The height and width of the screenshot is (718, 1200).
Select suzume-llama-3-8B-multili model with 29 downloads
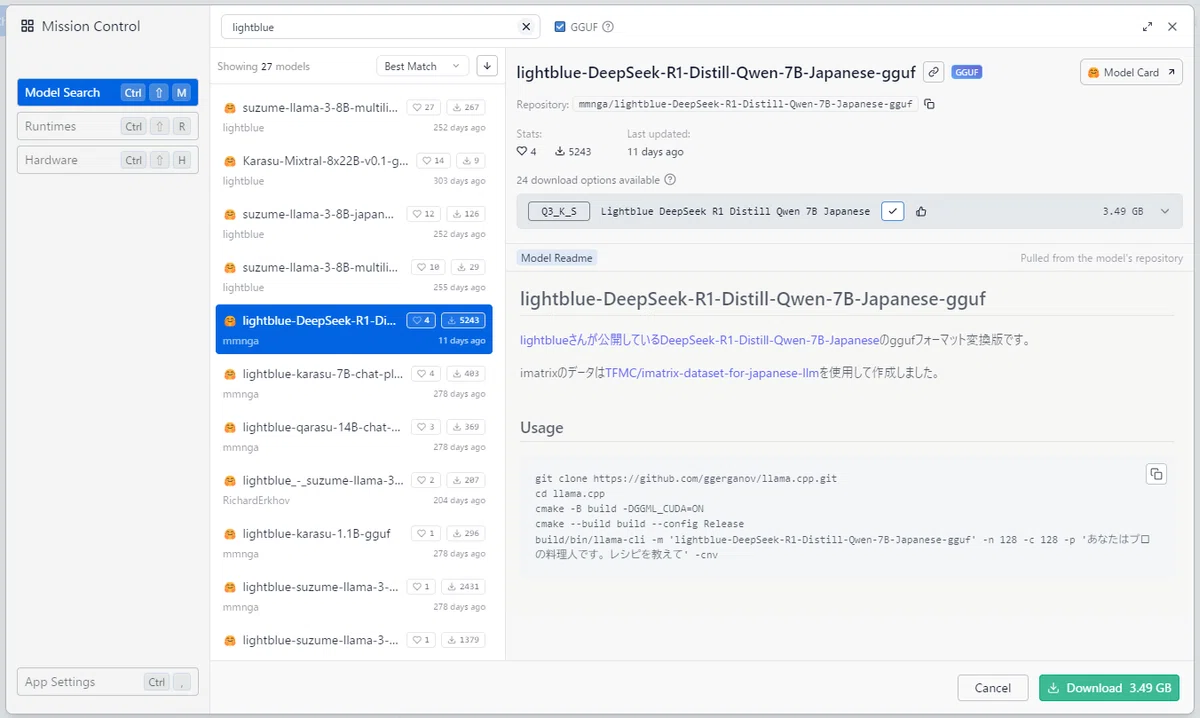354,276
